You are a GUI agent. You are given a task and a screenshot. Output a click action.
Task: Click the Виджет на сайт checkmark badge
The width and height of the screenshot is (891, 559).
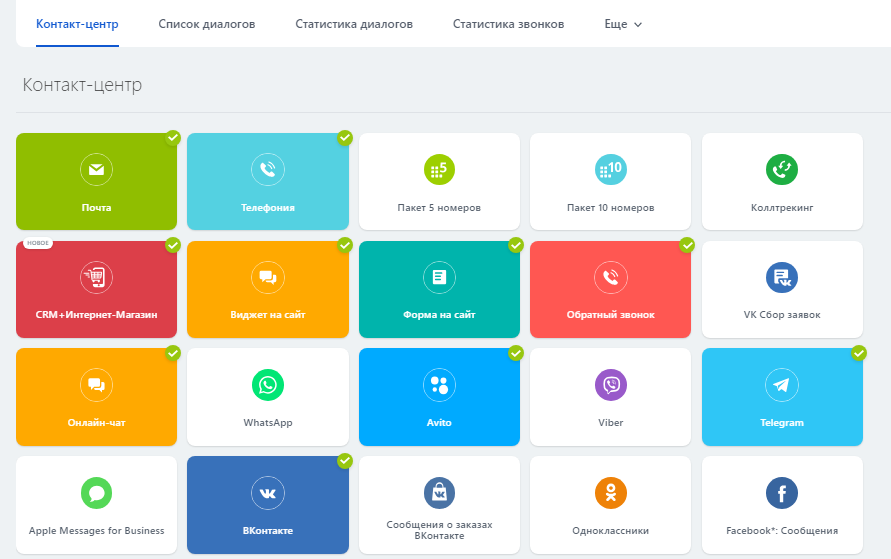pyautogui.click(x=345, y=245)
